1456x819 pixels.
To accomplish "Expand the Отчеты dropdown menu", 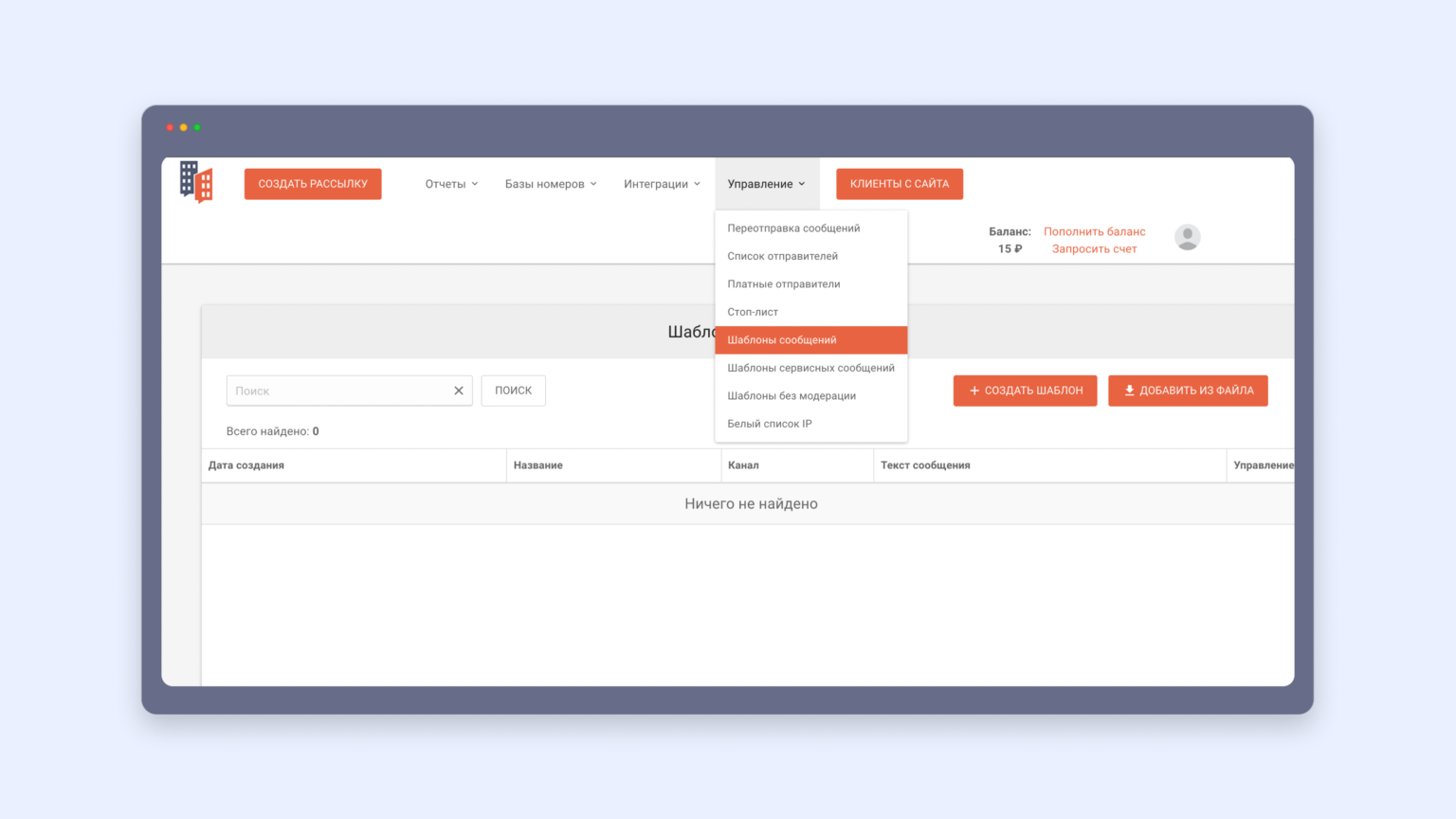I will pos(451,184).
